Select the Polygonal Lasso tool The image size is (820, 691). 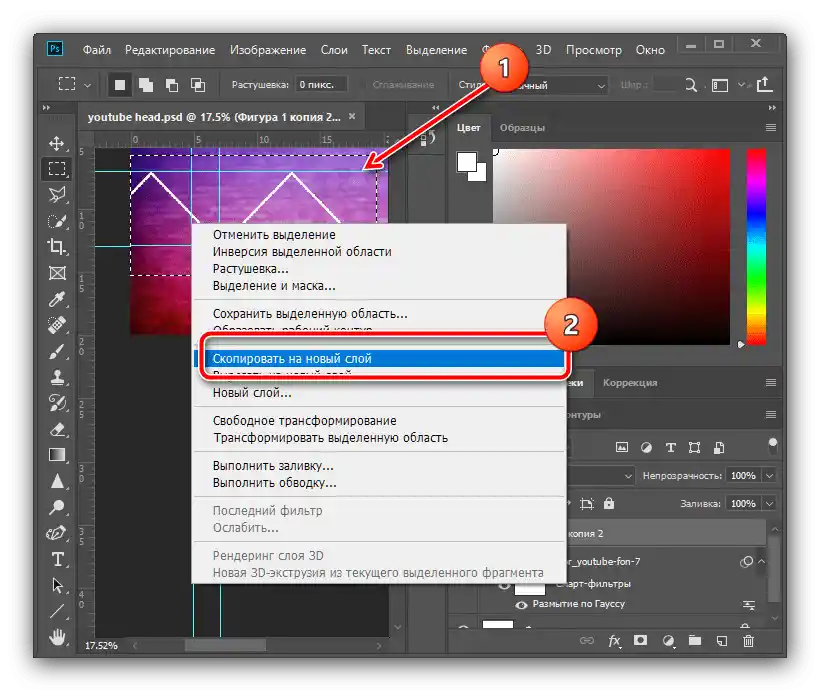(57, 195)
